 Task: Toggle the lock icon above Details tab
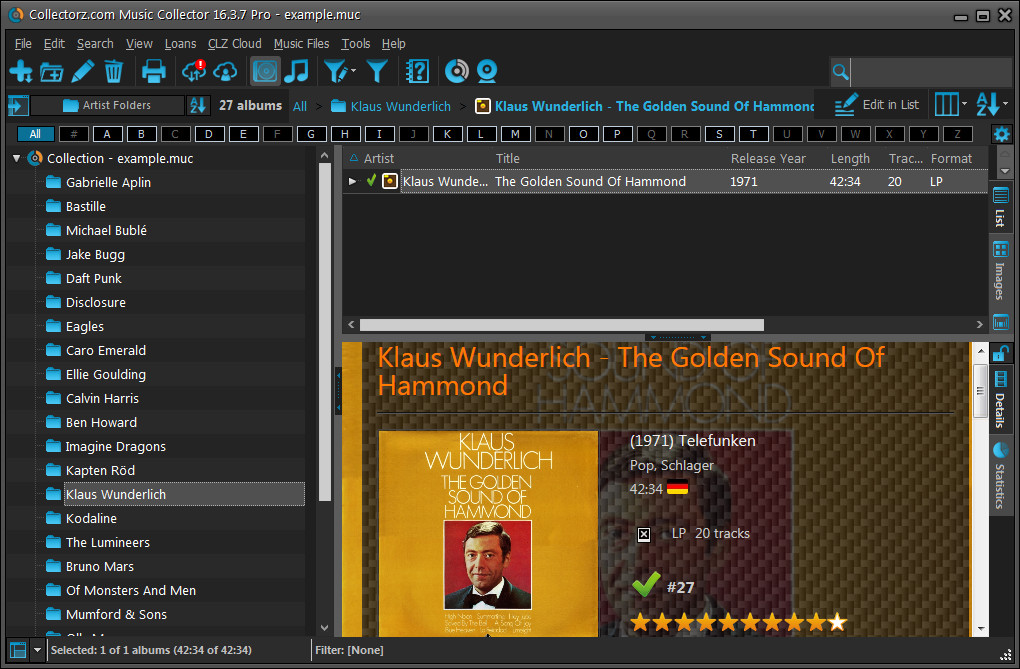1000,354
